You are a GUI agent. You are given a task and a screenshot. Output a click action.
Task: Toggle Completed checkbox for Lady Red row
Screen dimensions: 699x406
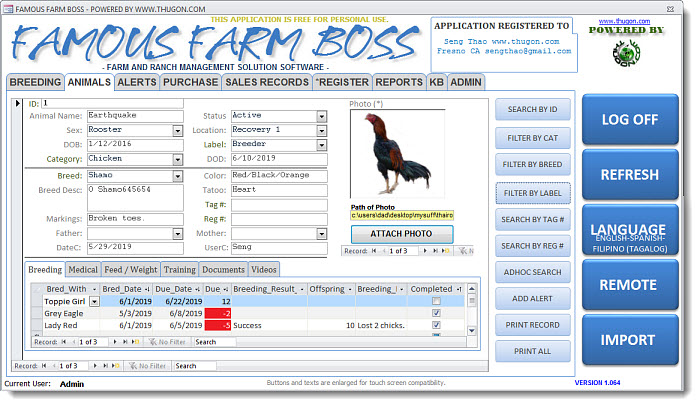coord(435,325)
